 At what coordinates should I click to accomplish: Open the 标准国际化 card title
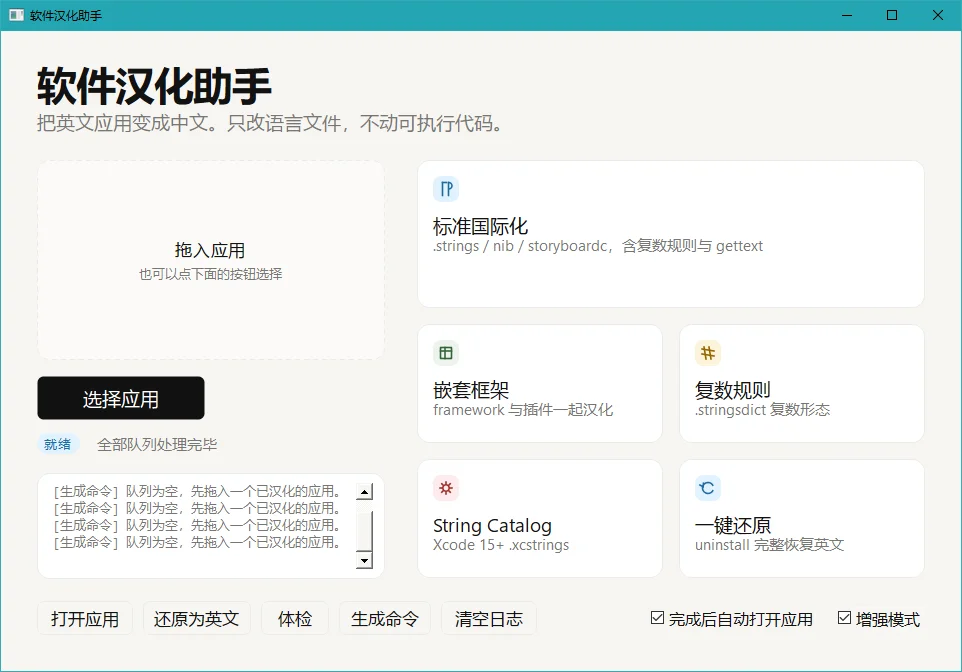pos(480,226)
